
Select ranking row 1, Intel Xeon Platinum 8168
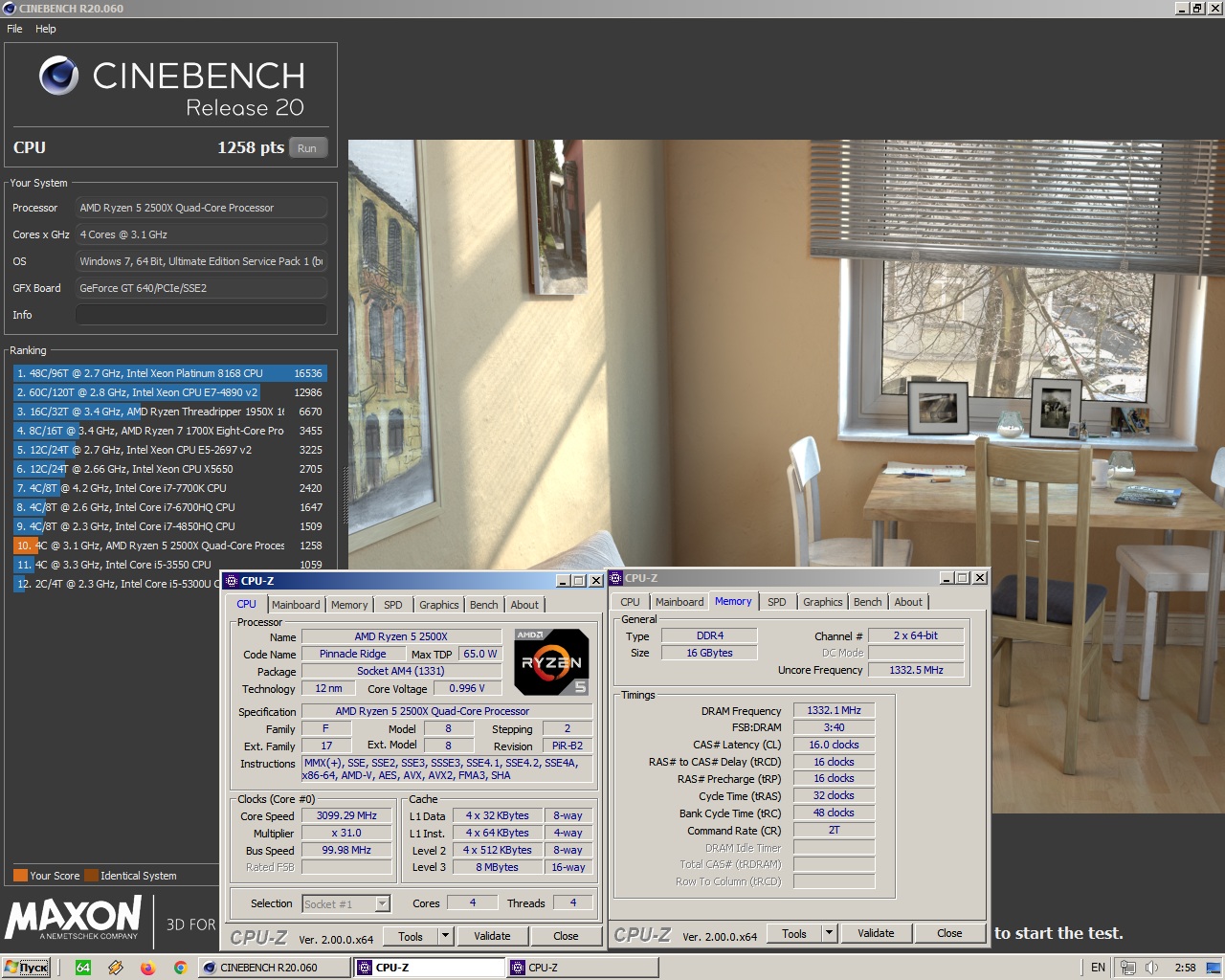click(169, 373)
